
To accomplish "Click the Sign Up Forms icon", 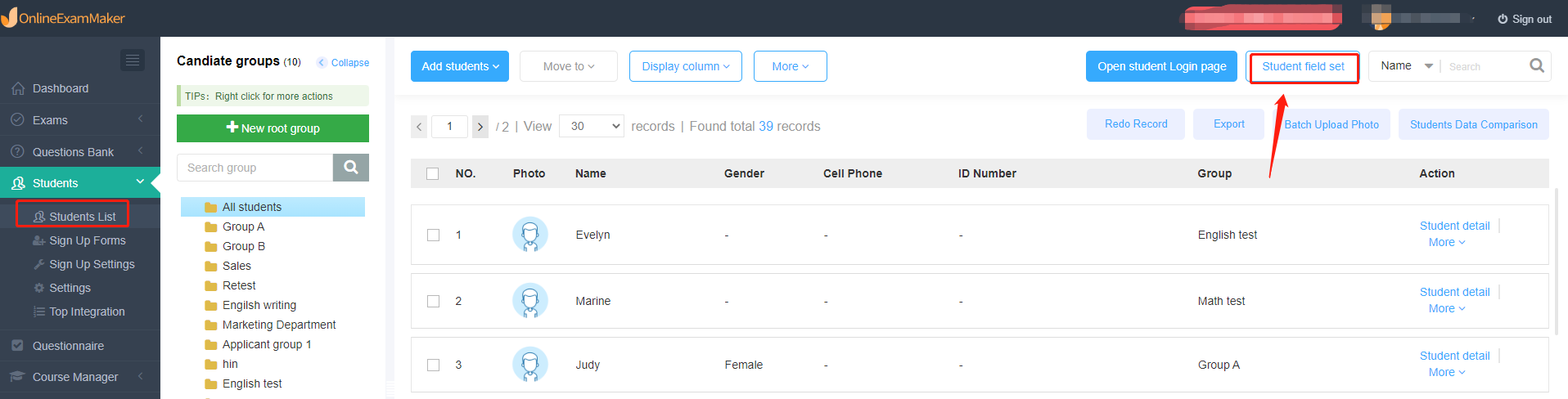I will click(x=38, y=240).
